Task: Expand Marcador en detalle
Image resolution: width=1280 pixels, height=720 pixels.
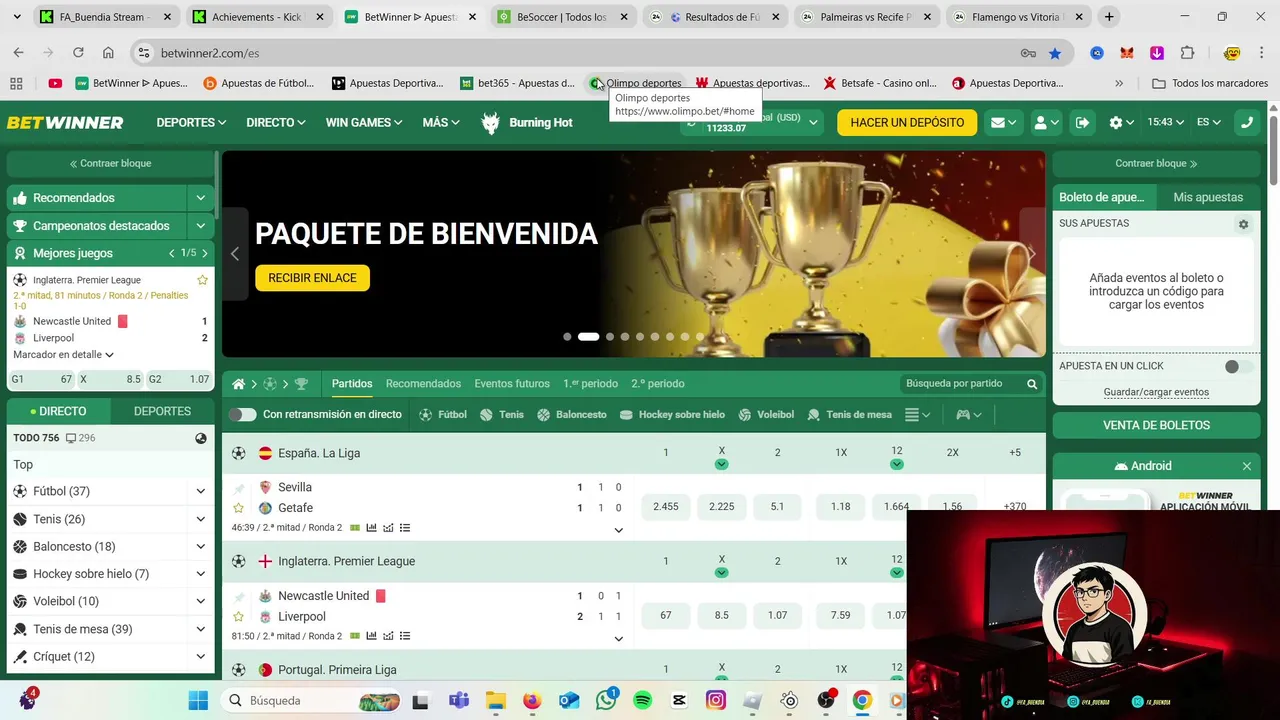Action: click(x=63, y=355)
